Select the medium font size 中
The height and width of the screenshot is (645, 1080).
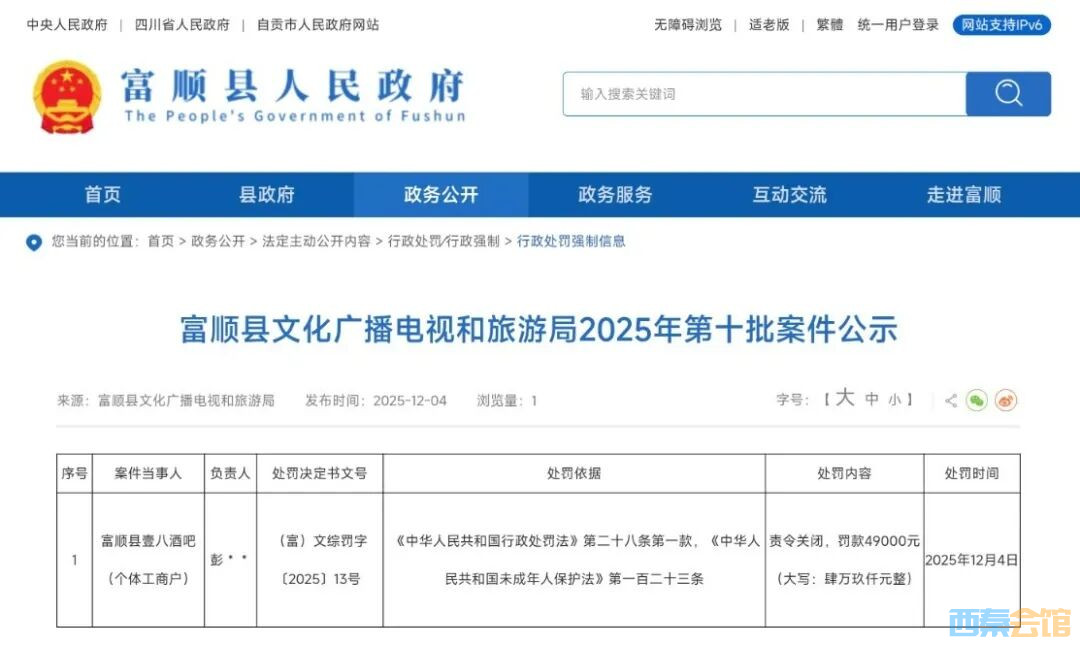click(x=872, y=400)
